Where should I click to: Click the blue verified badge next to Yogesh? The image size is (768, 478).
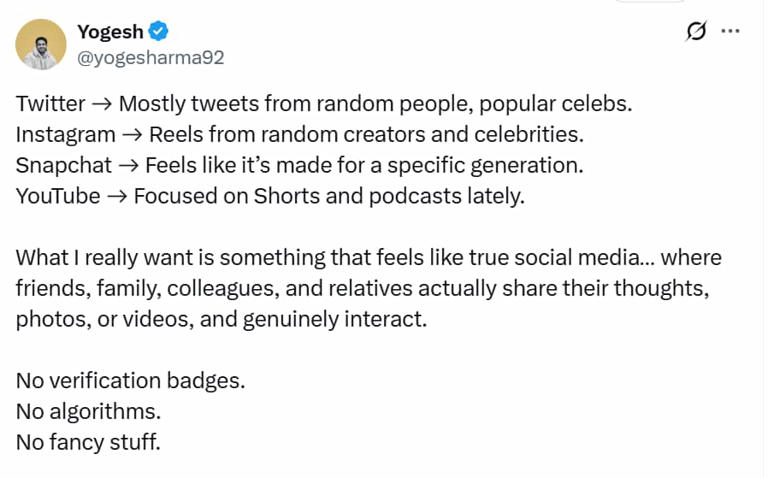(158, 32)
